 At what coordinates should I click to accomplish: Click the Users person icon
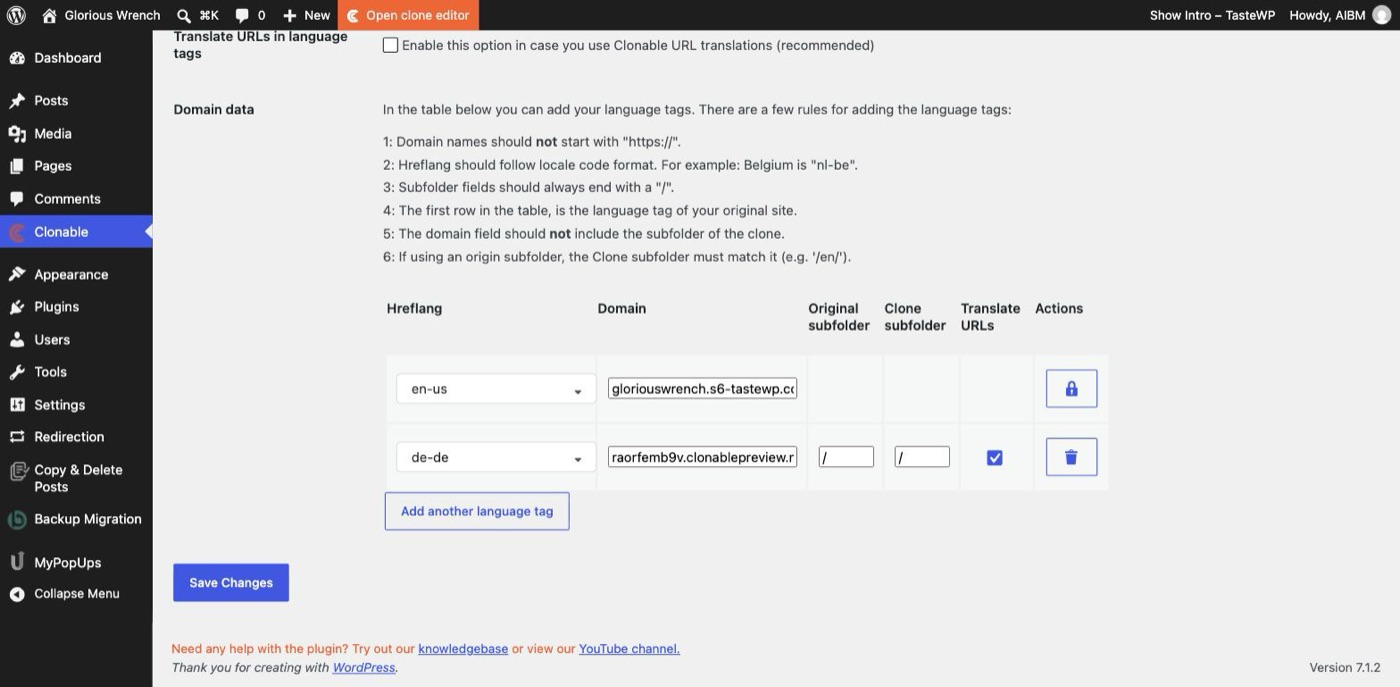[17, 340]
